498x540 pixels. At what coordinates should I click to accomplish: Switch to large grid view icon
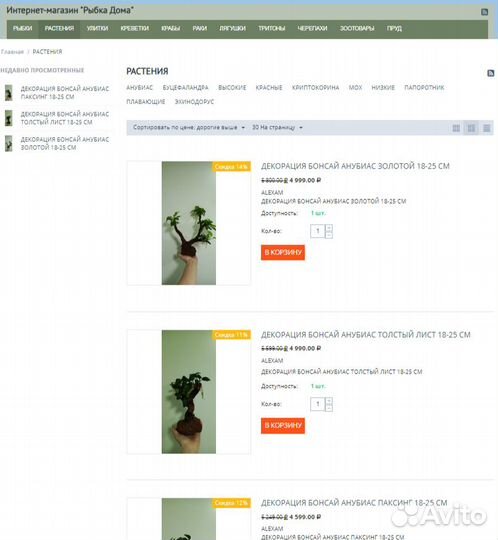tap(471, 128)
